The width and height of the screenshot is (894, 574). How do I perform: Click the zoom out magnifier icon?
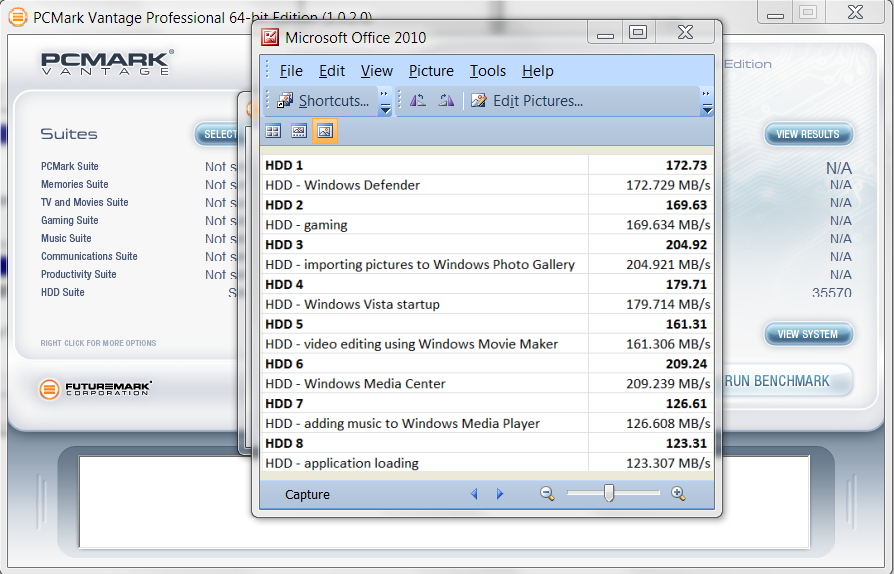pos(547,493)
